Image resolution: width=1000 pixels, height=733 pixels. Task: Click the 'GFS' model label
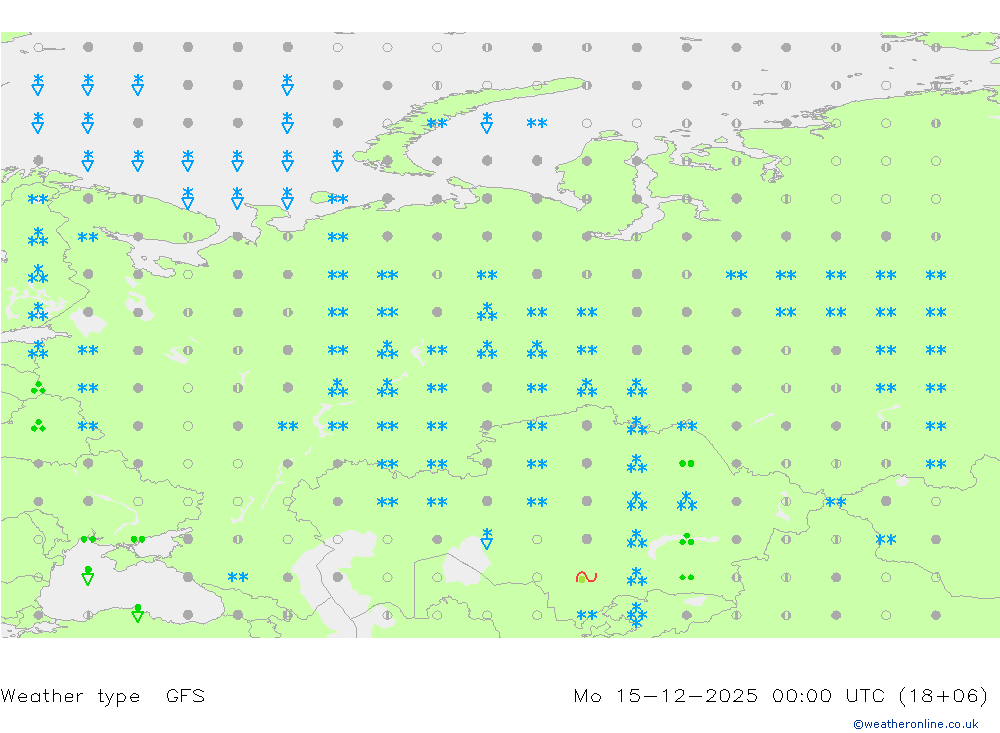(186, 695)
